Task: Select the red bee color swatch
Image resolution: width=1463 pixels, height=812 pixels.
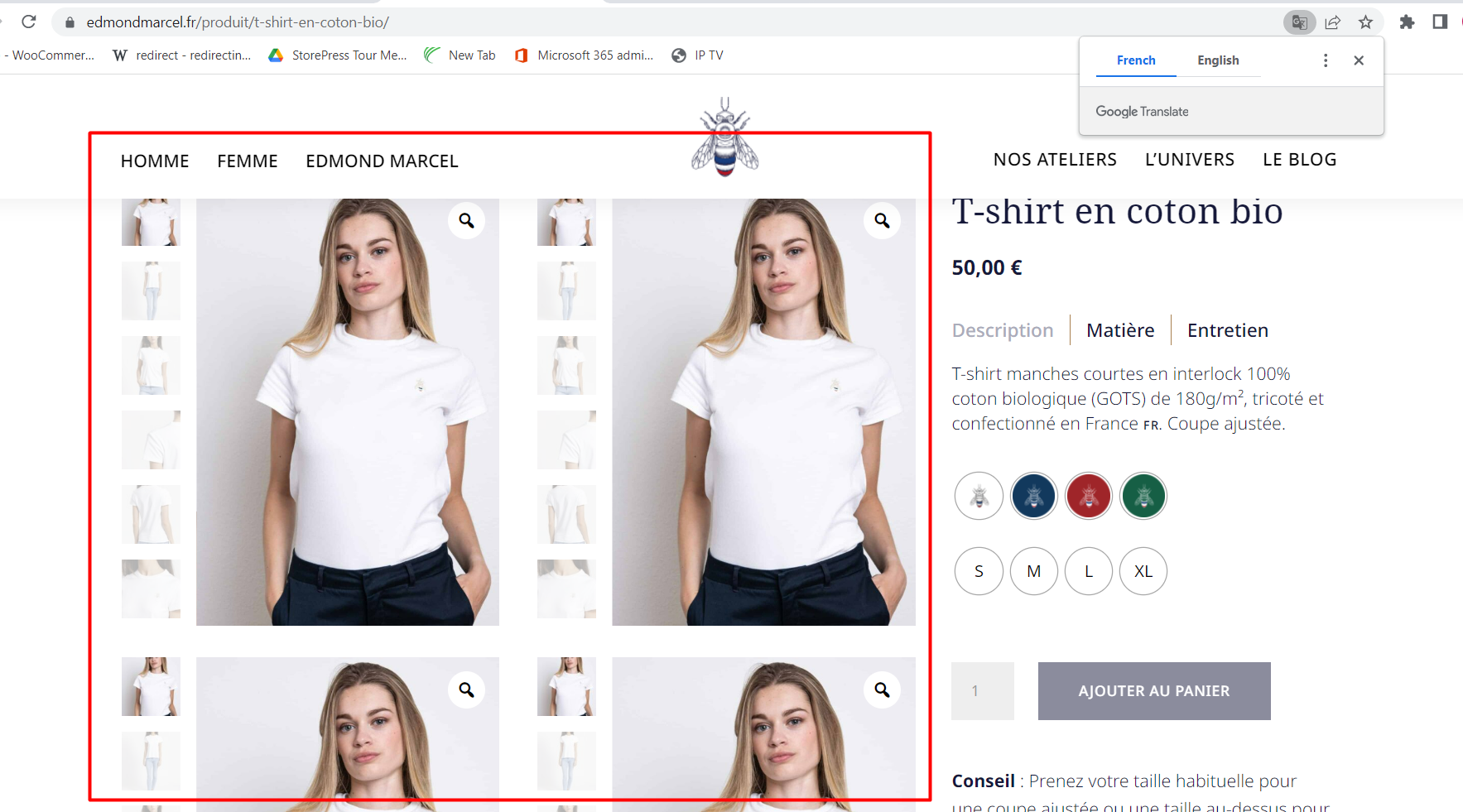Action: [1089, 496]
